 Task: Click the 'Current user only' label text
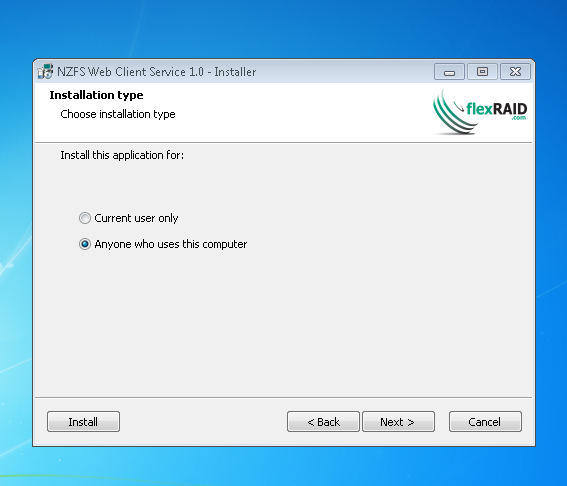pos(136,218)
